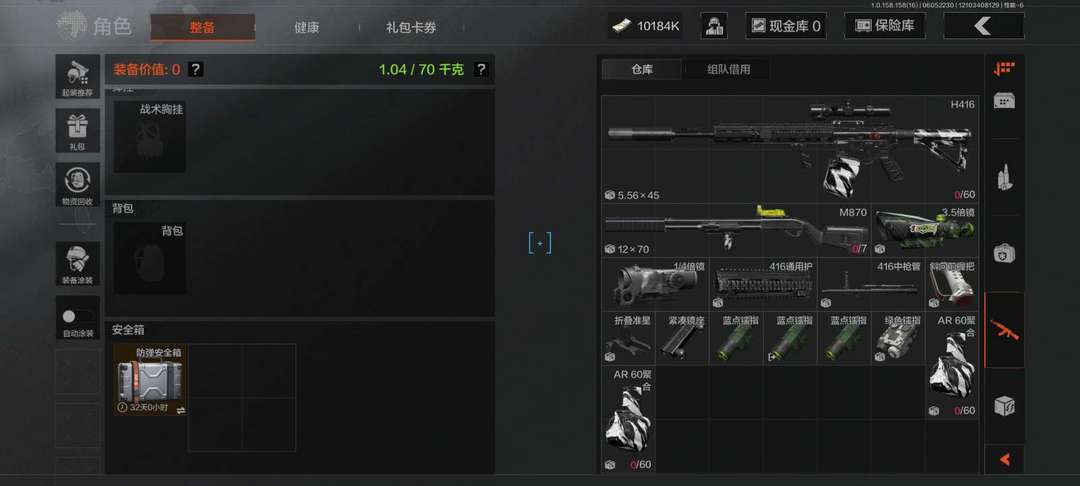Select the H416 rifle in warehouse
The width and height of the screenshot is (1080, 486).
click(x=790, y=149)
